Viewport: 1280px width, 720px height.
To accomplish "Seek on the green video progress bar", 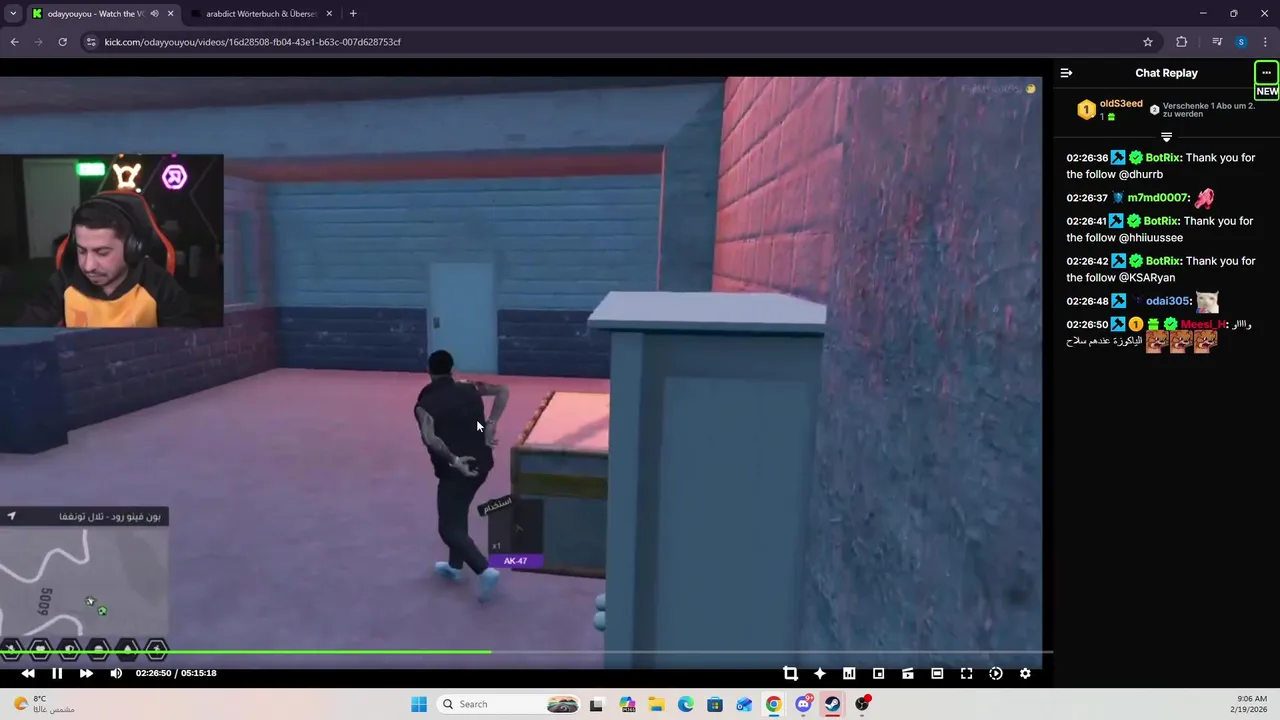I will 526,652.
